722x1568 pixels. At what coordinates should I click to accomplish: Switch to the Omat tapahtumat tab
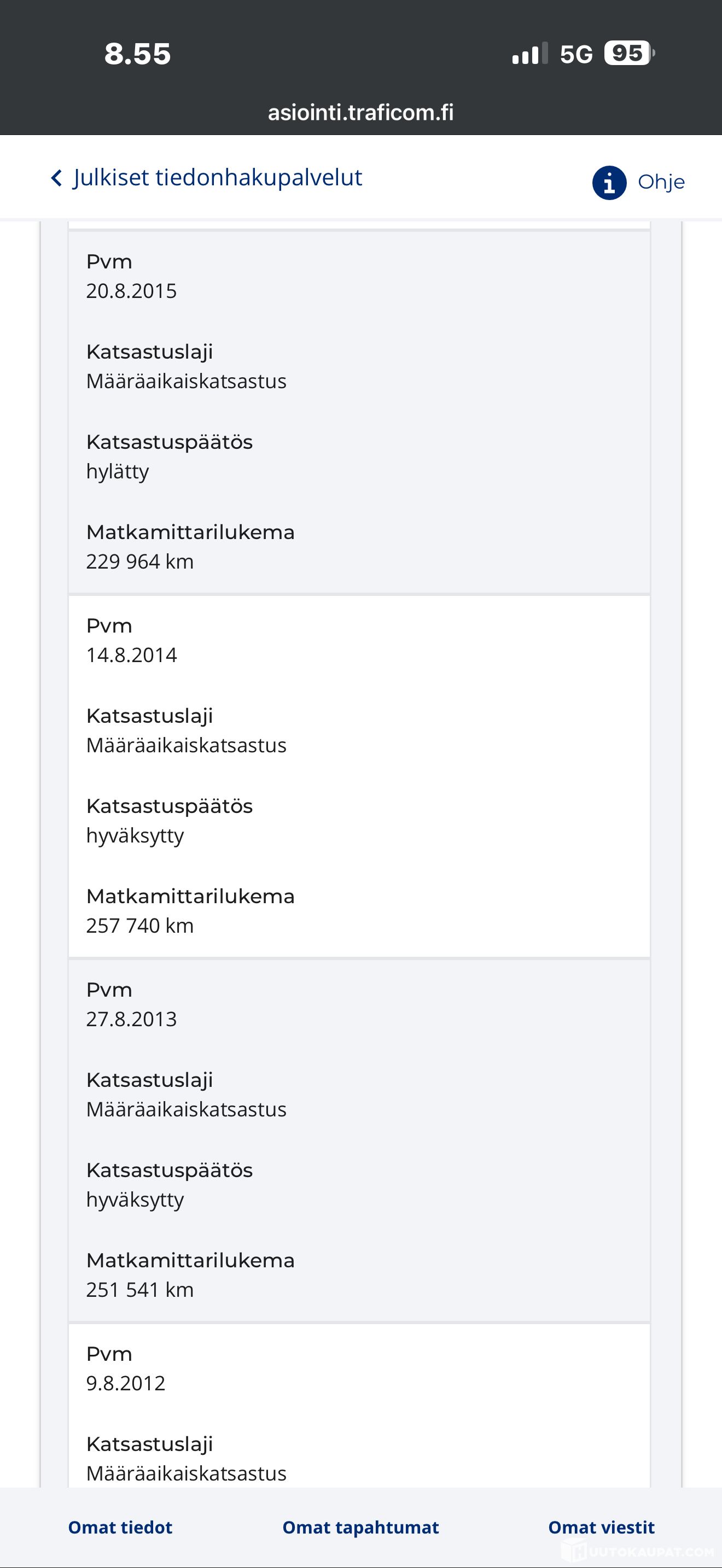tap(360, 1527)
